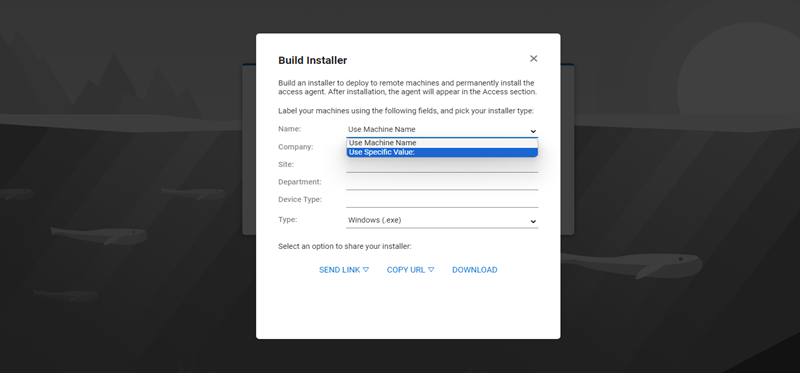
Task: Click the Device Type label
Action: point(300,200)
